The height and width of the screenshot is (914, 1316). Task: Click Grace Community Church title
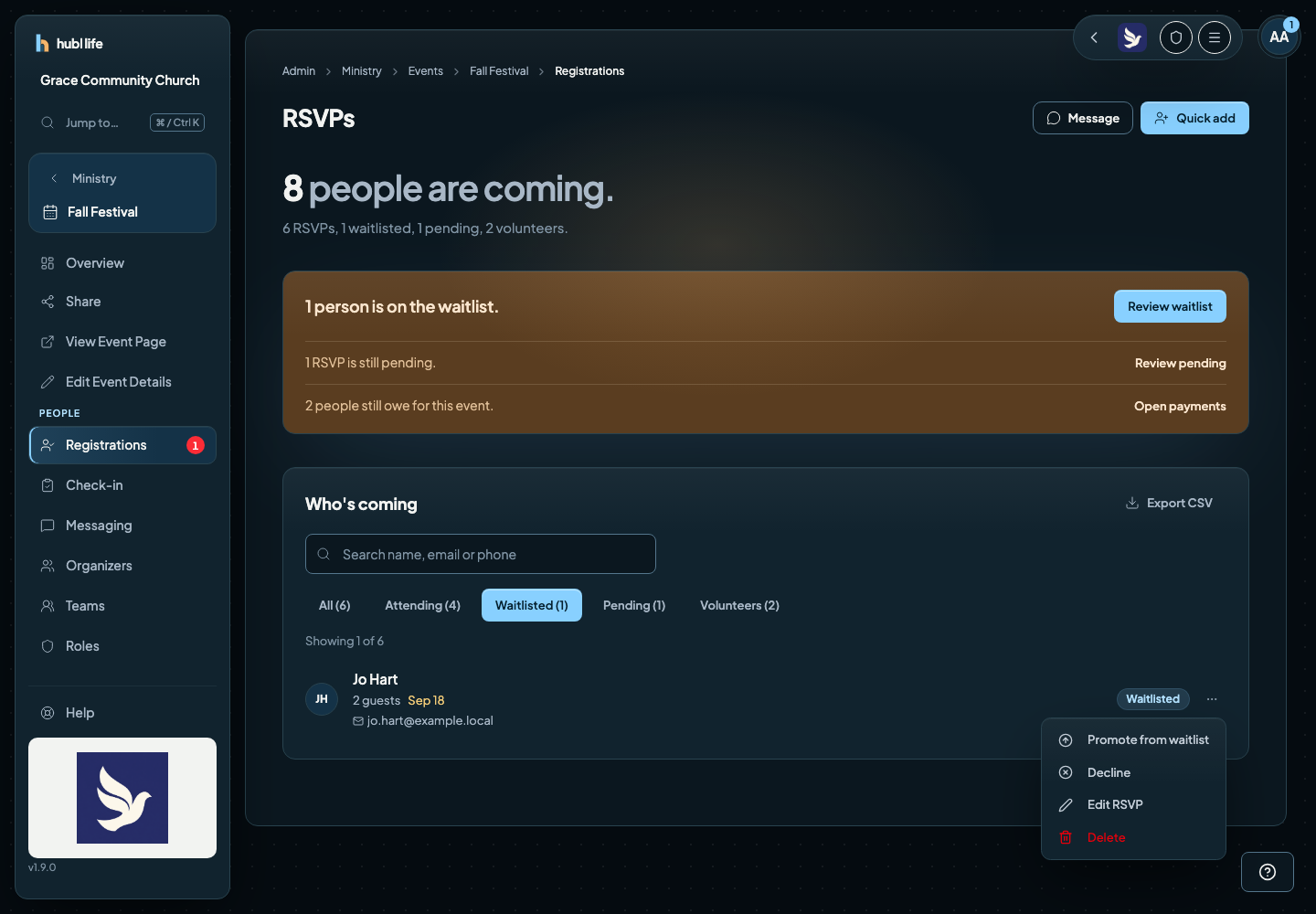120,80
